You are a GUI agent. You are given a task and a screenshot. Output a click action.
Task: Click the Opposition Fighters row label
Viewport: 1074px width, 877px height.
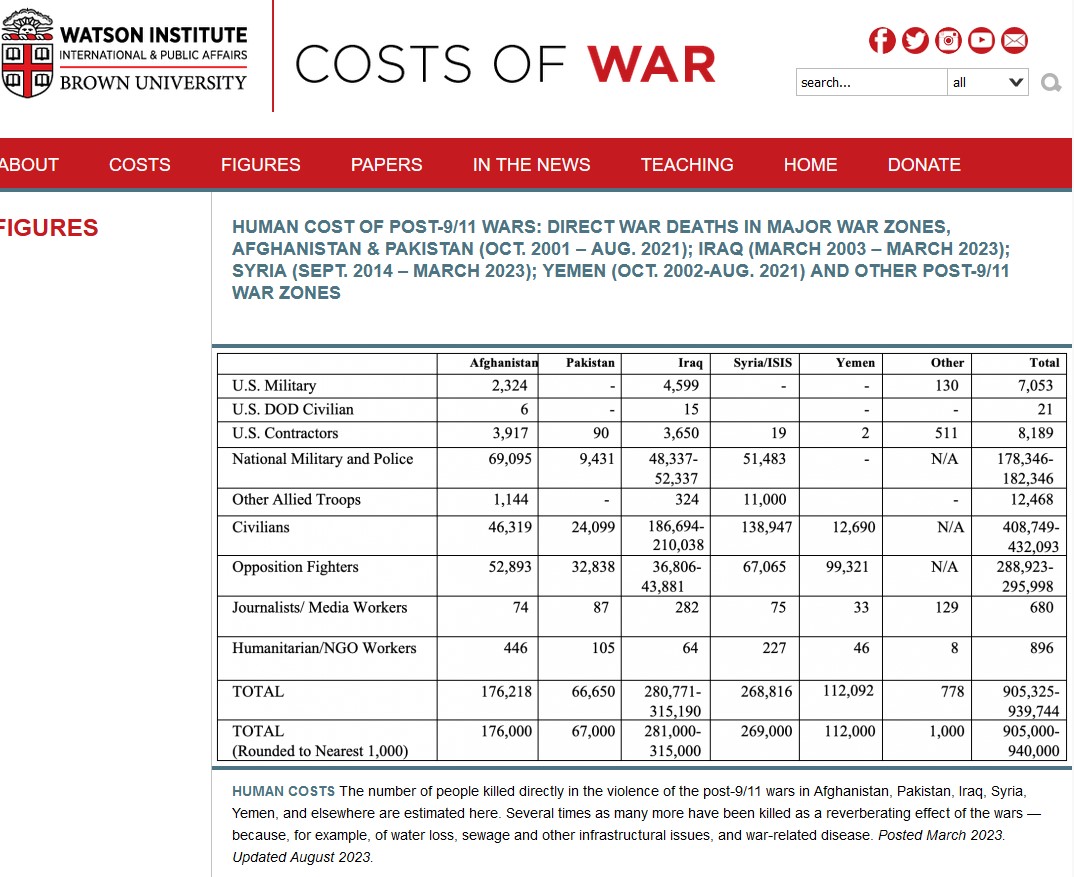(x=295, y=567)
